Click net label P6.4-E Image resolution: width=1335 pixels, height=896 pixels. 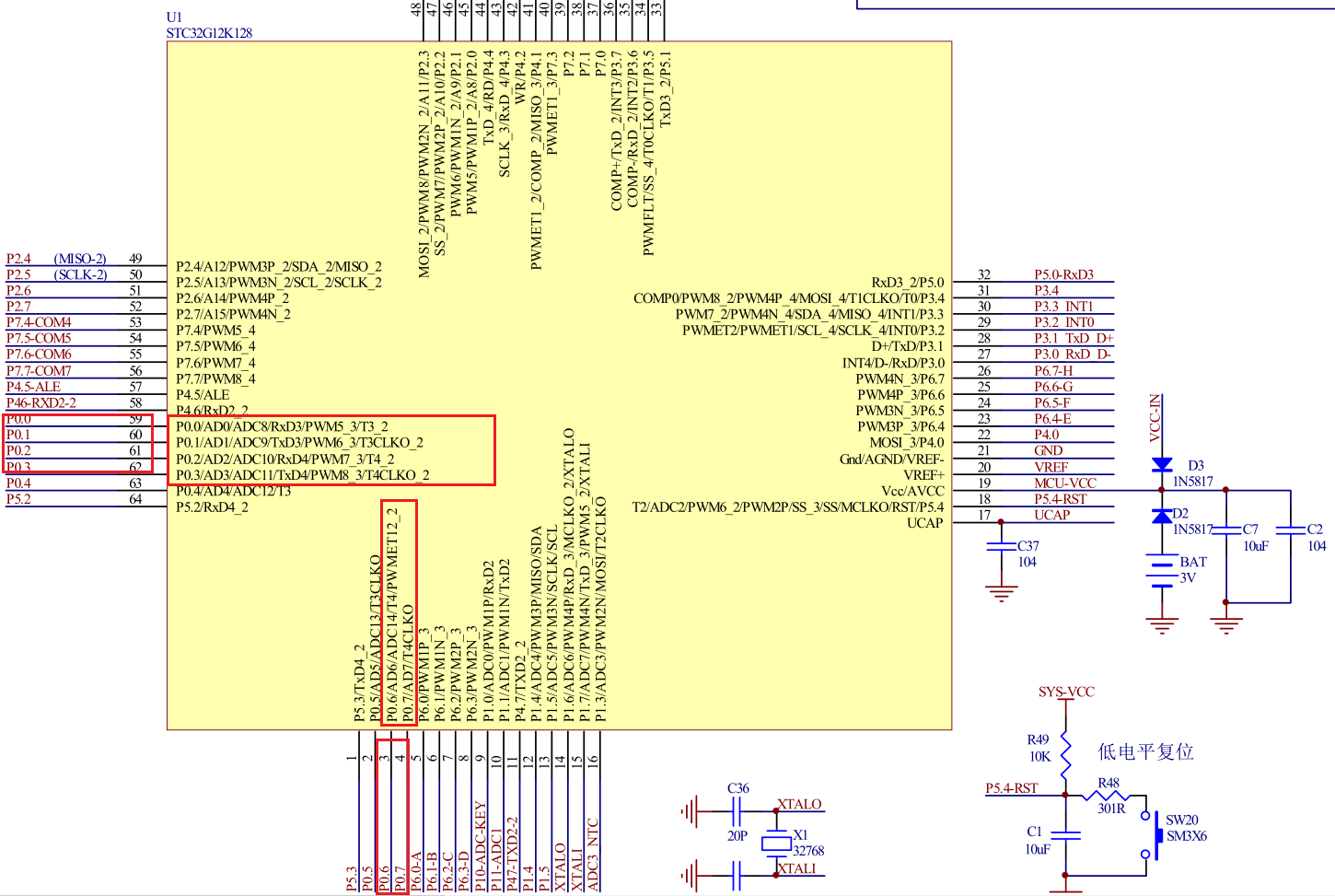coord(1052,419)
